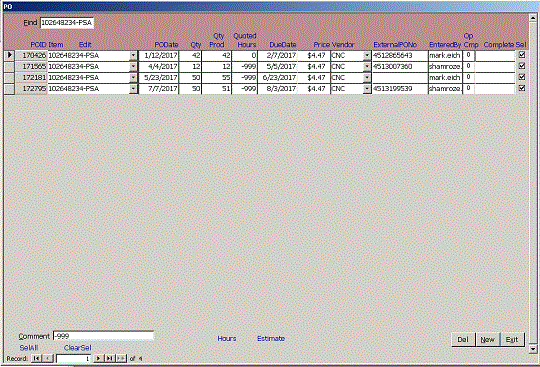Click Qty cell with value 42
The height and width of the screenshot is (367, 540).
click(x=190, y=55)
